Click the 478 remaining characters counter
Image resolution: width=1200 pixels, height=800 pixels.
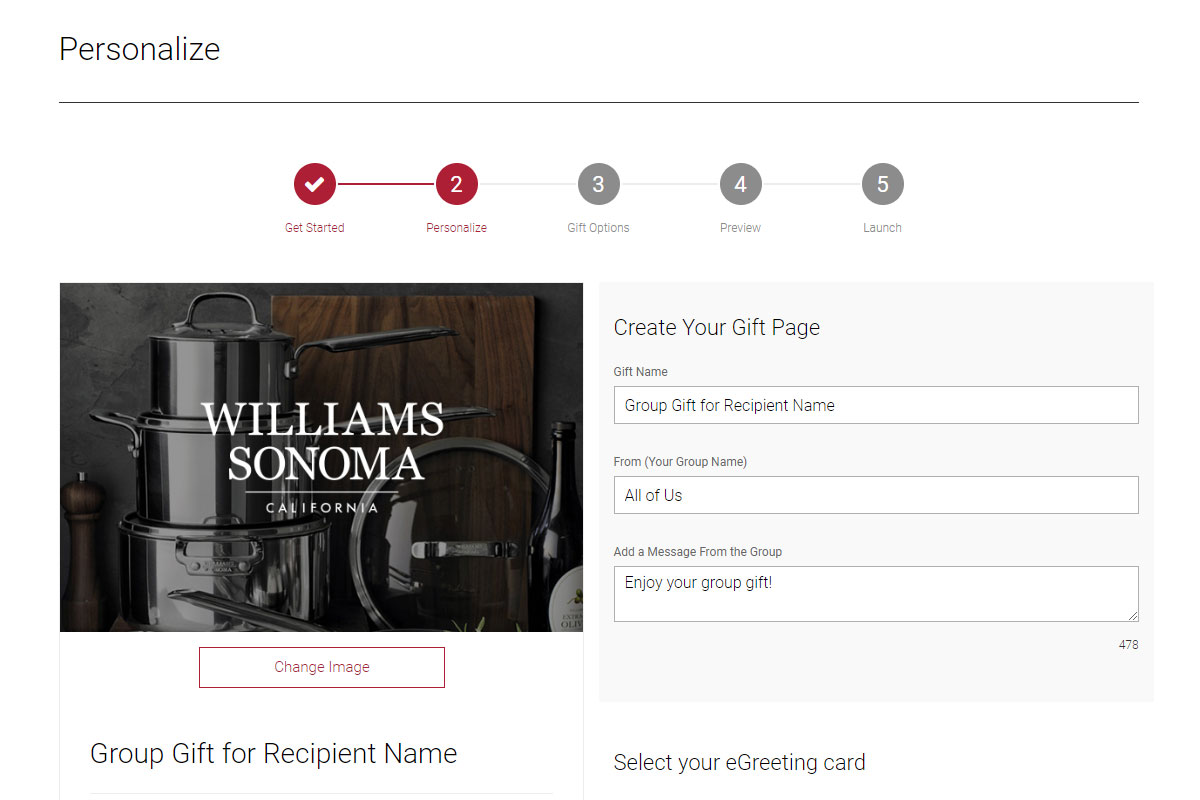point(1128,645)
